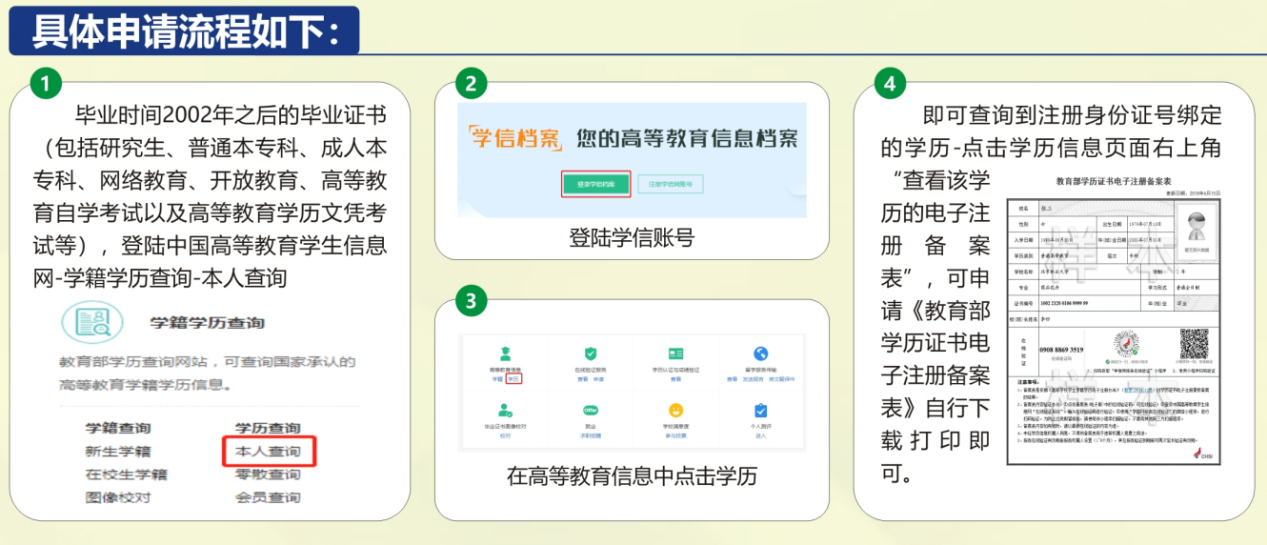This screenshot has height=545, width=1267.
Task: Select the 在校生学籍 link
Action: point(126,474)
